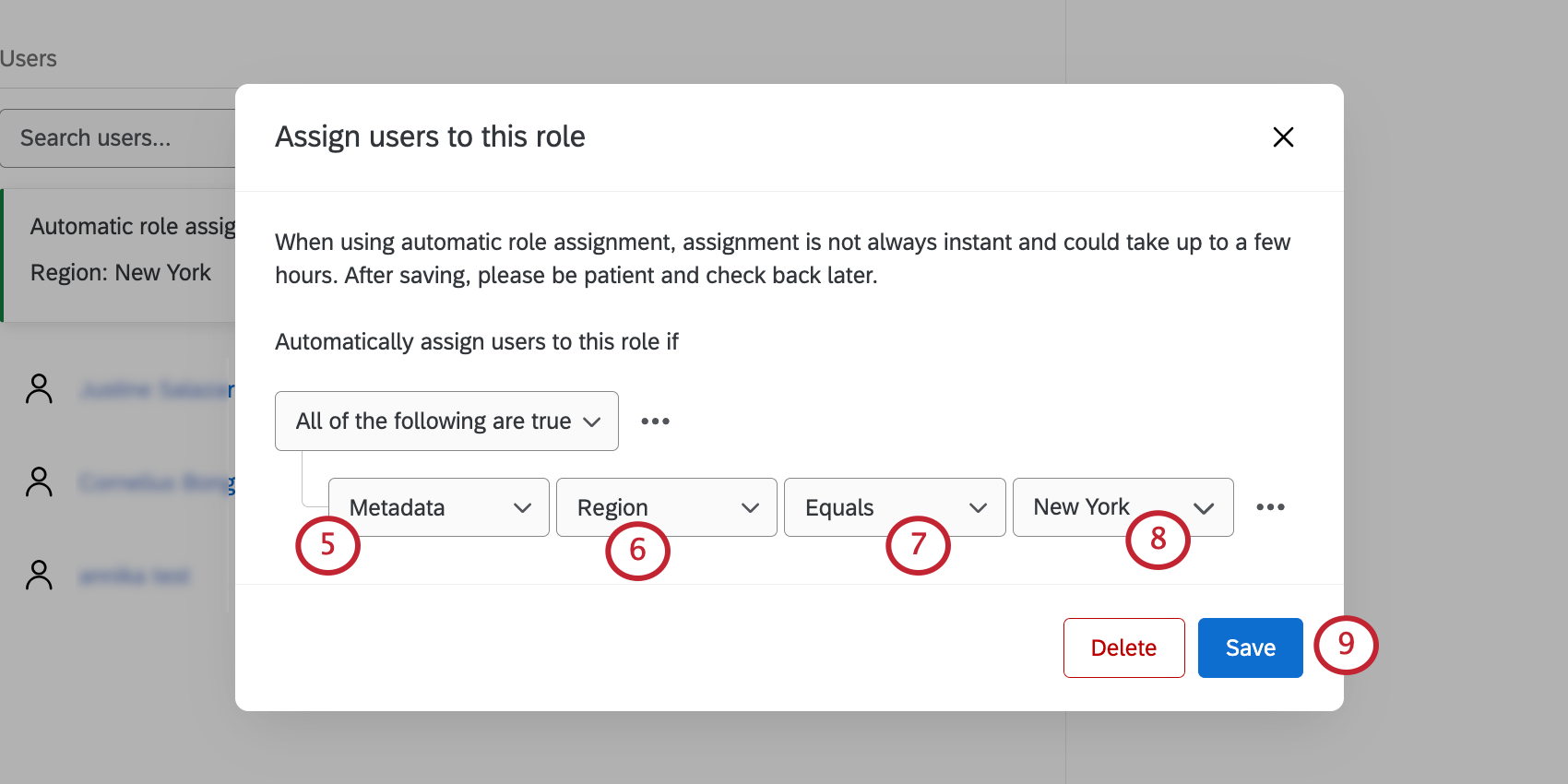Open the Users section heading
Viewport: 1568px width, 784px height.
tap(28, 59)
